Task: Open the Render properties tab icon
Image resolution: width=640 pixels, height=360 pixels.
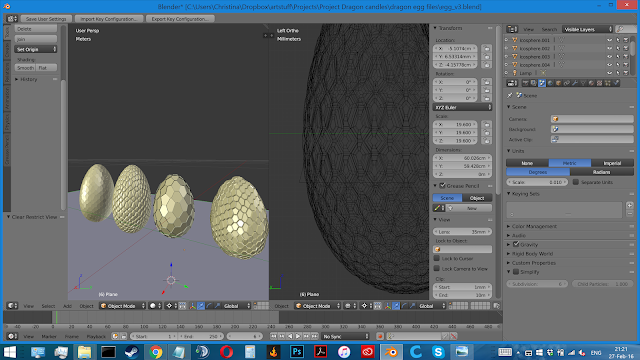Action: tap(525, 83)
